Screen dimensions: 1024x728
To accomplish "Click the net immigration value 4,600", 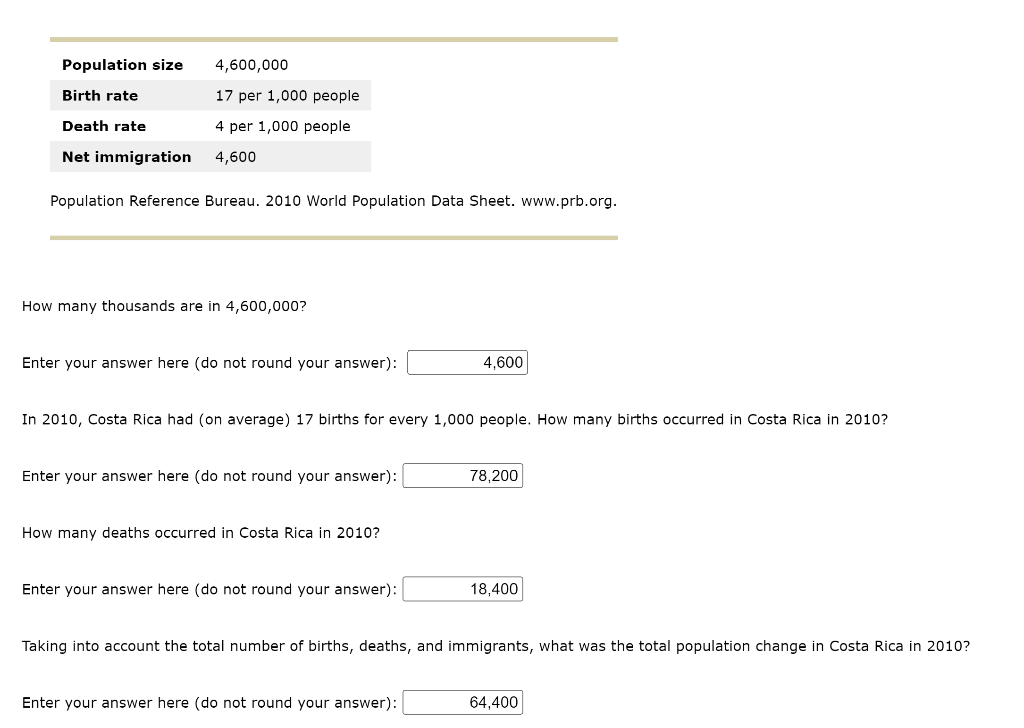I will (x=237, y=157).
